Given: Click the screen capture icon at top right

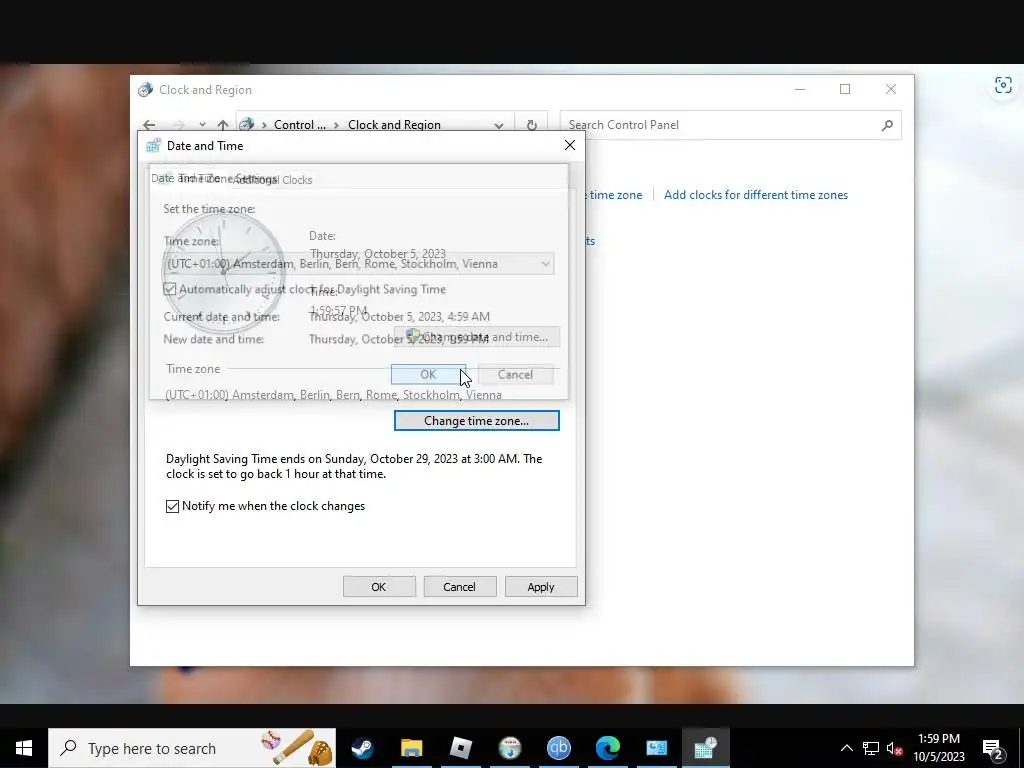Looking at the screenshot, I should tap(1003, 85).
